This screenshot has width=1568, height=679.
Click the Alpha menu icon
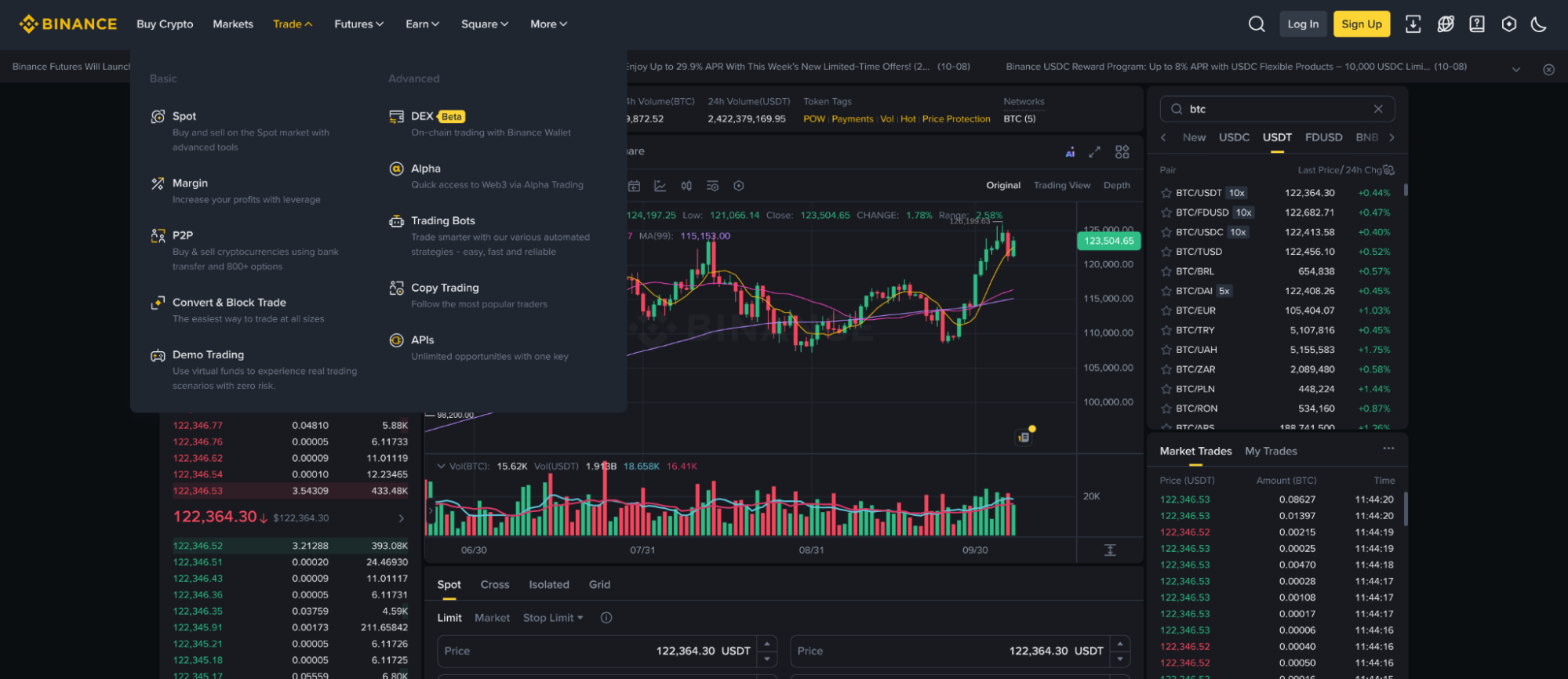tap(396, 169)
